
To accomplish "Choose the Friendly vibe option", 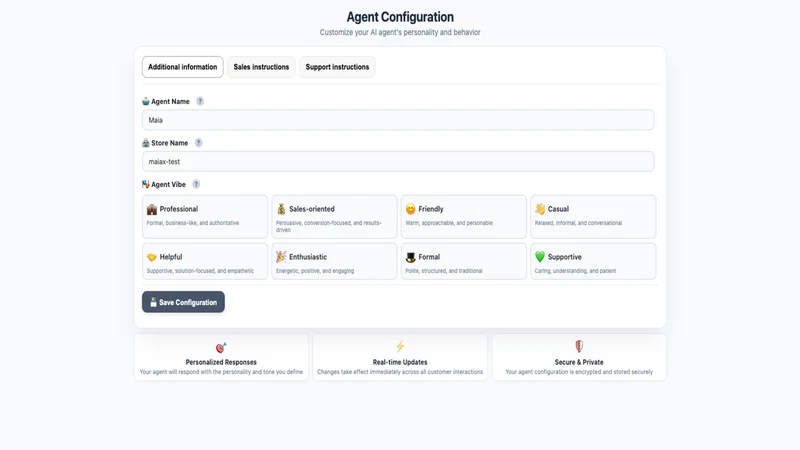I will point(464,217).
